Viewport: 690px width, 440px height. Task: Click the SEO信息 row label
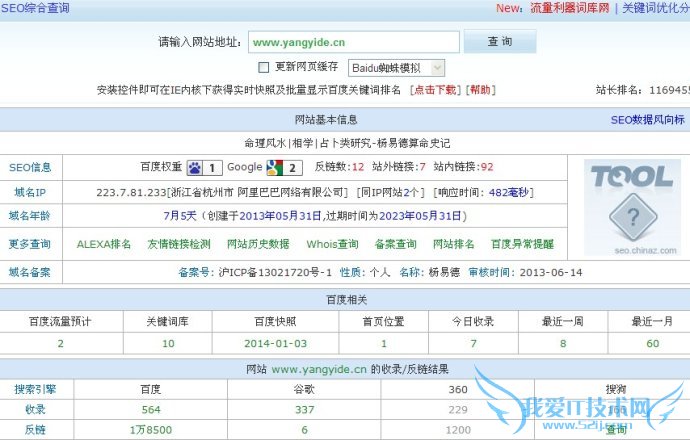30,168
